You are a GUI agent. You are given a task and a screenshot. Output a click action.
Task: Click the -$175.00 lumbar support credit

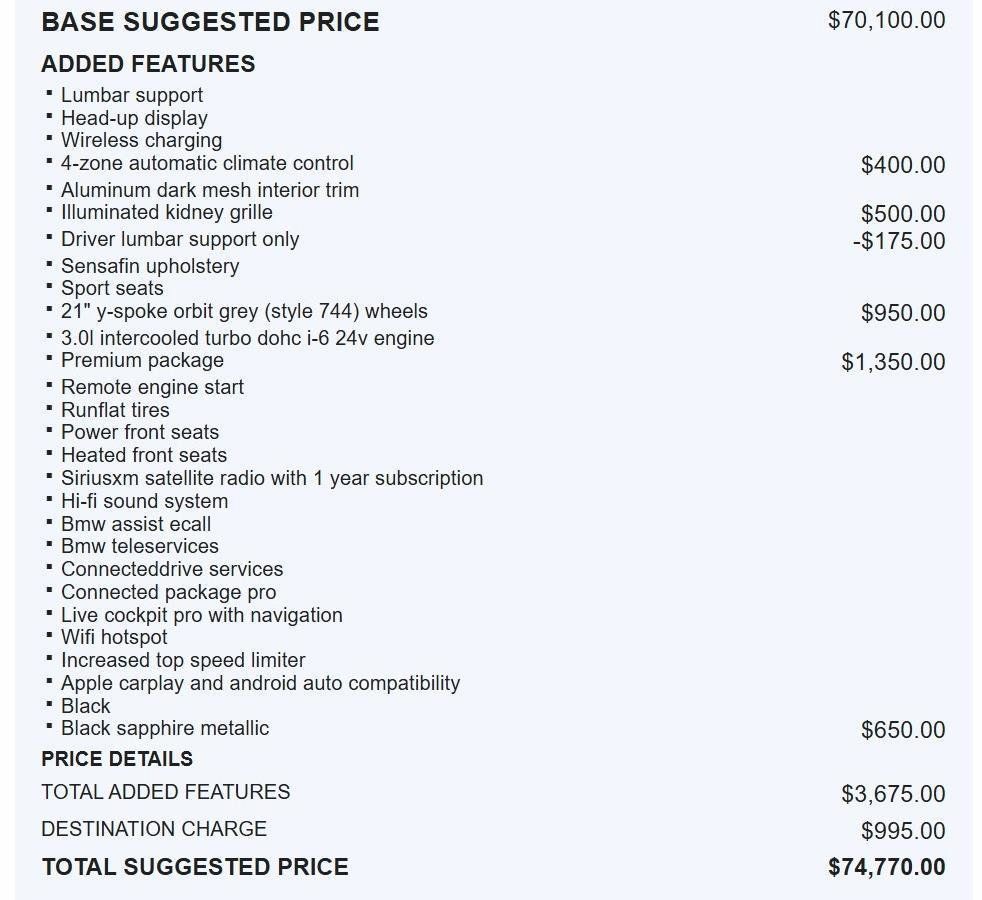click(x=898, y=241)
